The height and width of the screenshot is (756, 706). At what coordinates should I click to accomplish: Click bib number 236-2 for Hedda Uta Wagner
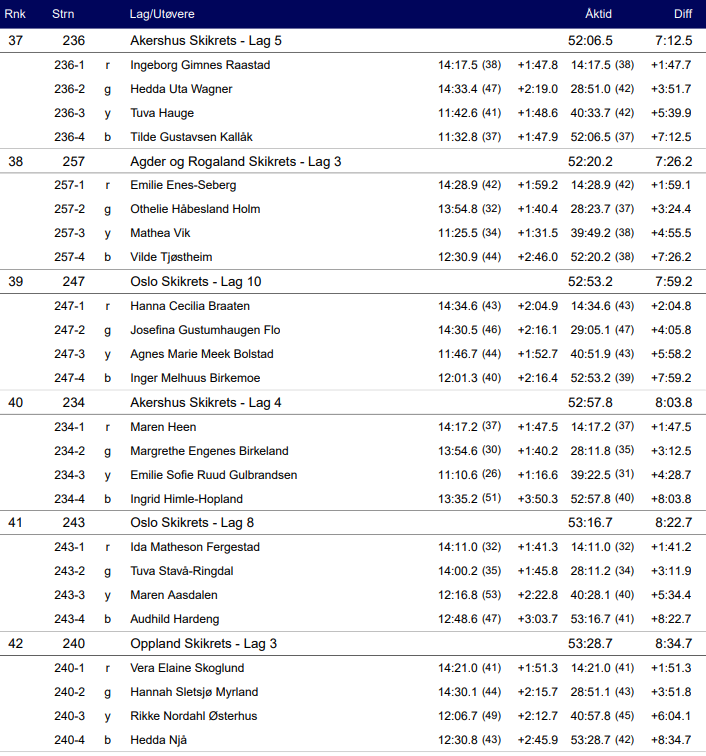tap(69, 89)
